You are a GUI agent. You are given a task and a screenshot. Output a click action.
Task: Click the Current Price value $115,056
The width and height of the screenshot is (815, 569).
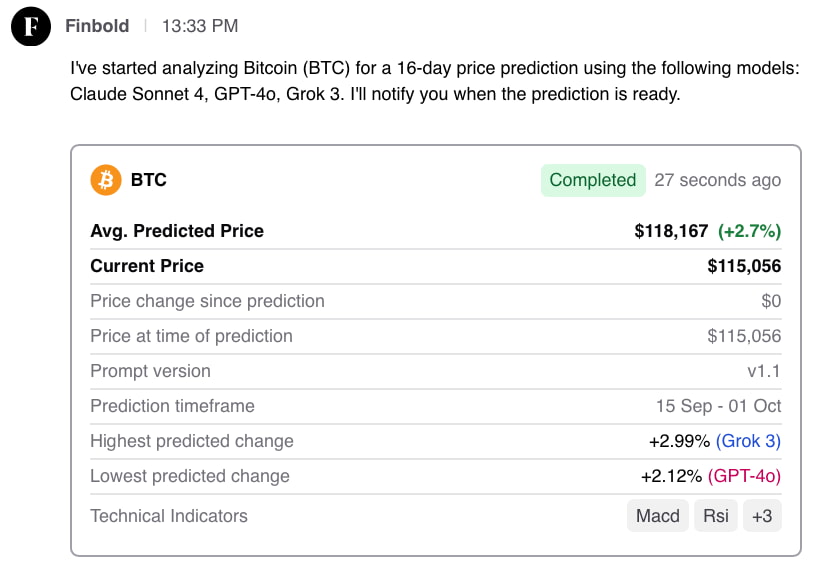tap(744, 266)
